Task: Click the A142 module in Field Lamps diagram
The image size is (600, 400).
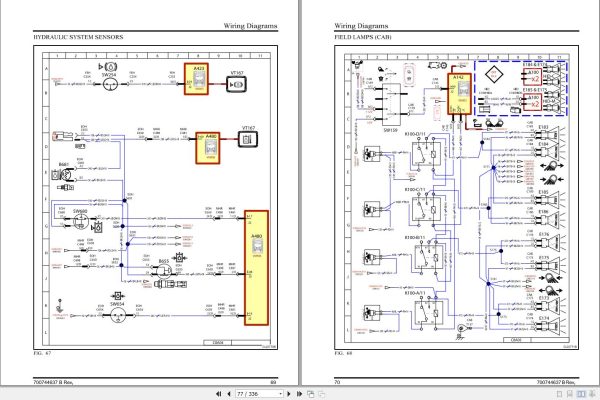Action: click(459, 94)
